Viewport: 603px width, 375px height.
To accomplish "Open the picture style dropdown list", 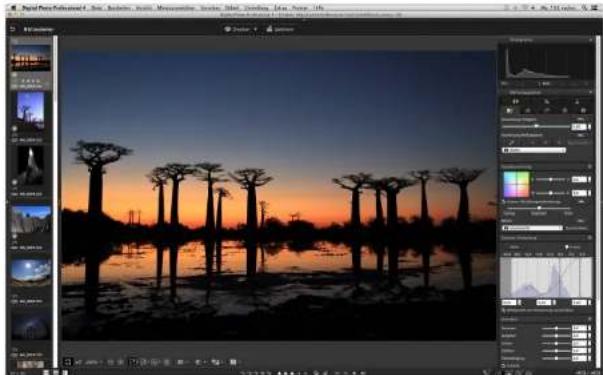I will pos(532,228).
